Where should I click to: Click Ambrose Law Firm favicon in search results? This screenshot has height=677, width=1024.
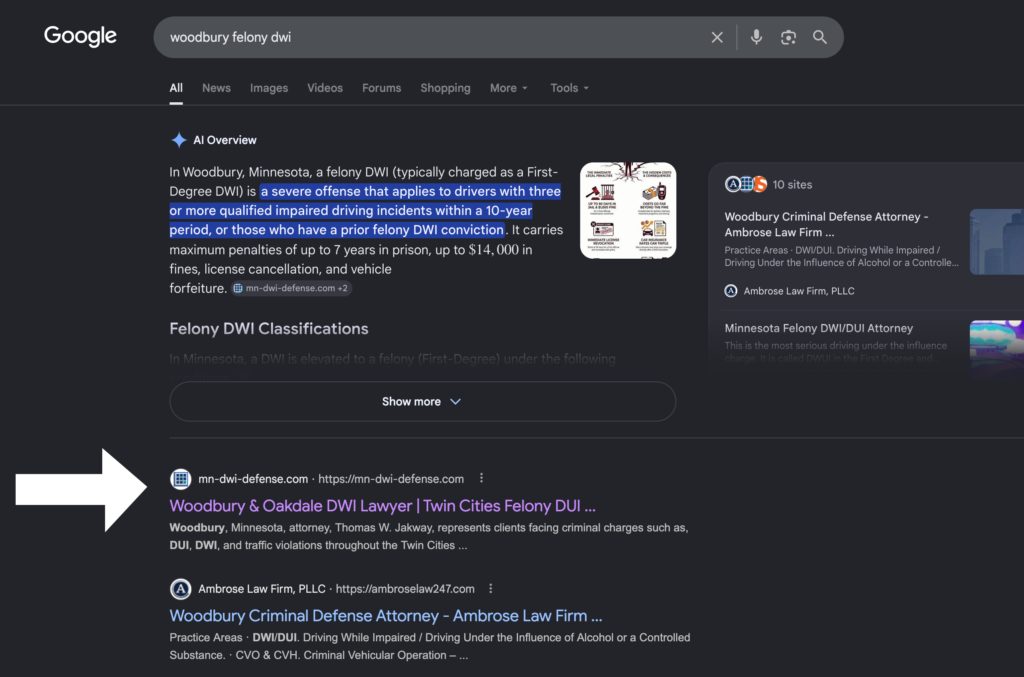pos(181,589)
